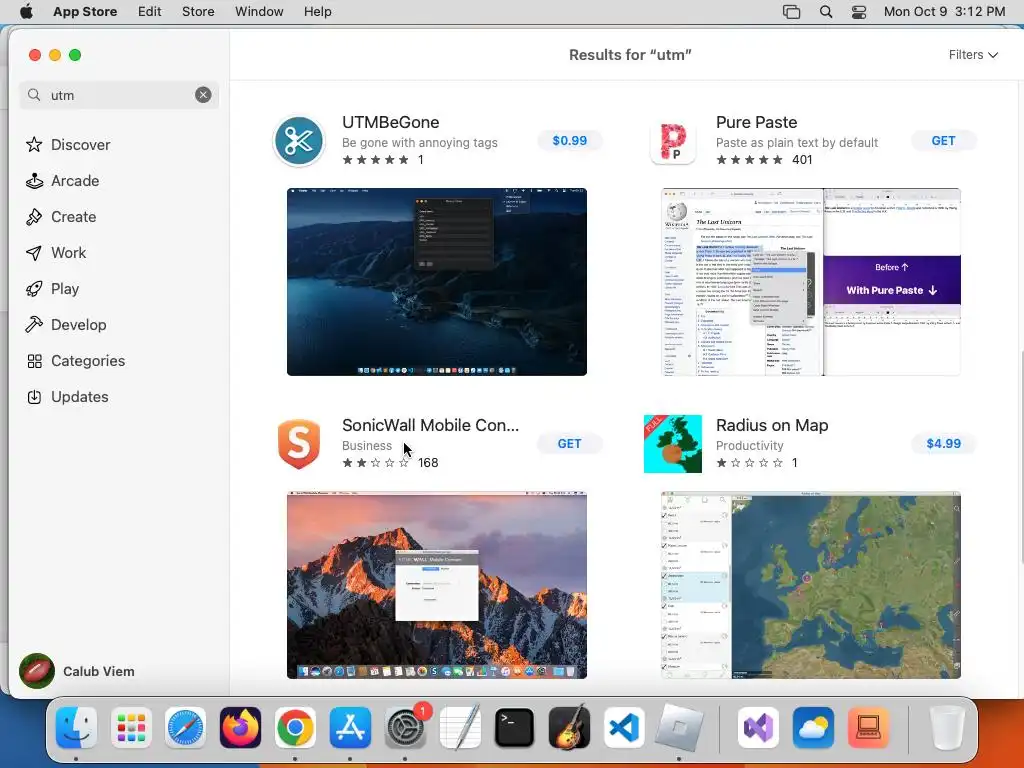The height and width of the screenshot is (768, 1024).
Task: Buy UTMBeGone for $0.99
Action: (x=569, y=140)
